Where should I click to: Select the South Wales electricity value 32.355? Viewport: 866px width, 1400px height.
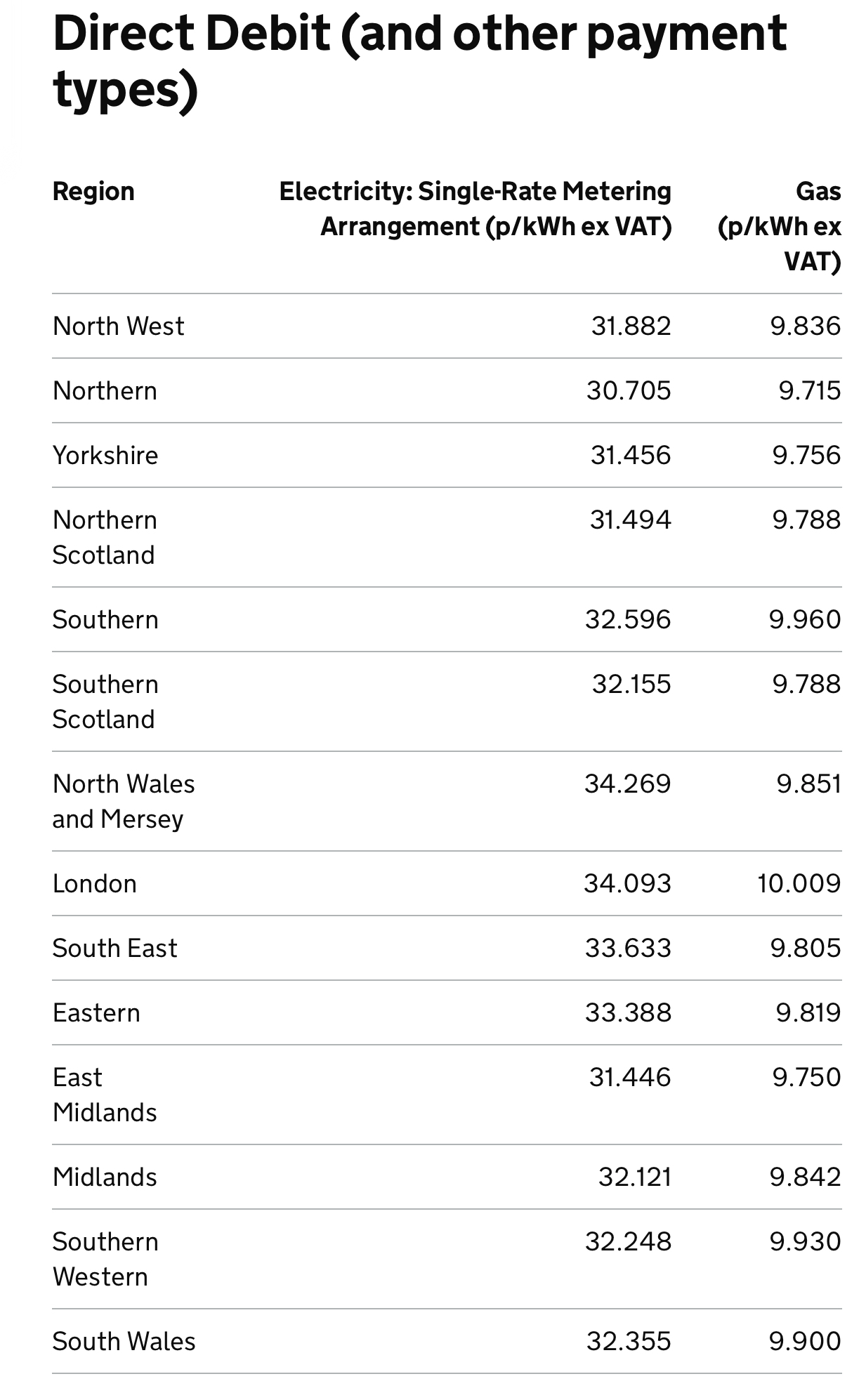[629, 1342]
